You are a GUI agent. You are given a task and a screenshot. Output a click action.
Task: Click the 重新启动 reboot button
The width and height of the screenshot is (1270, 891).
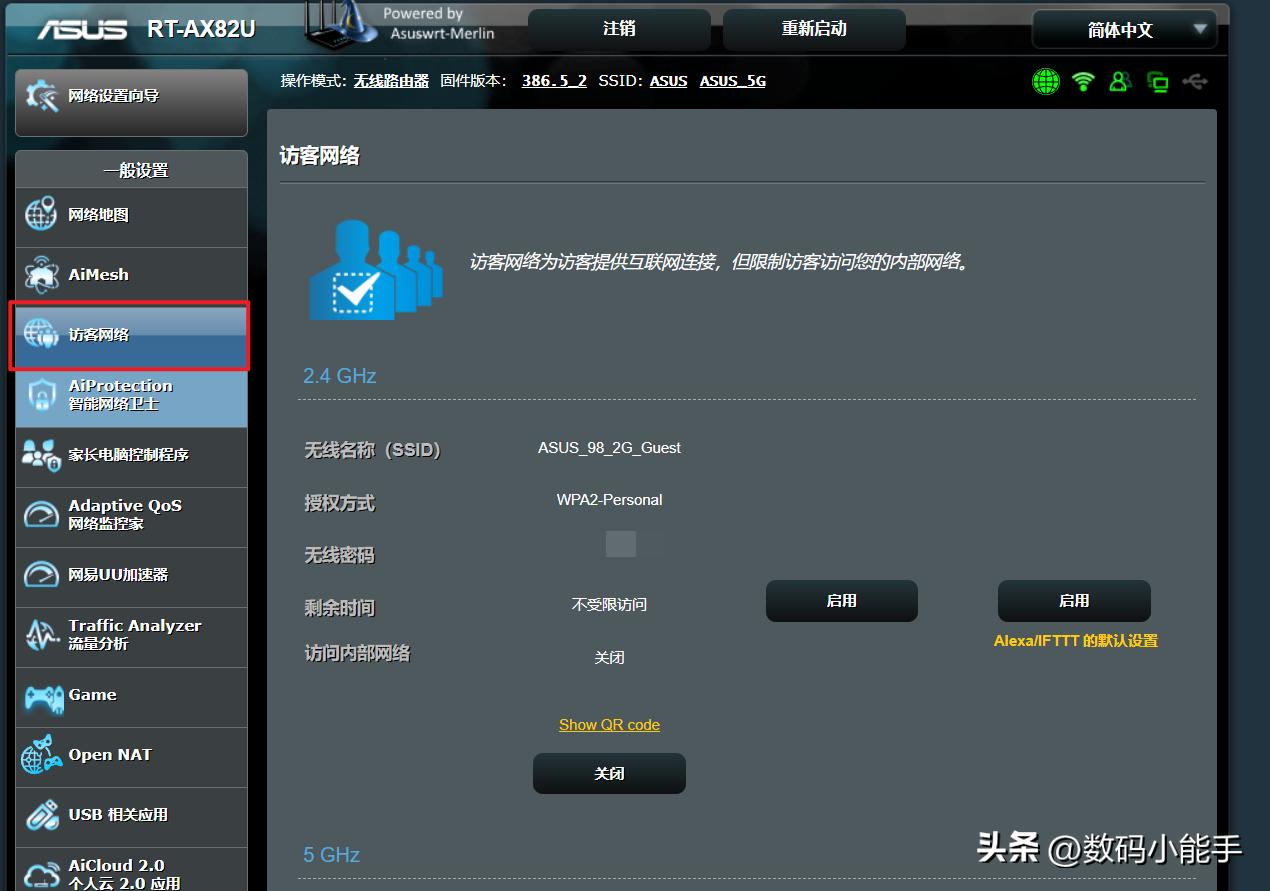(814, 30)
